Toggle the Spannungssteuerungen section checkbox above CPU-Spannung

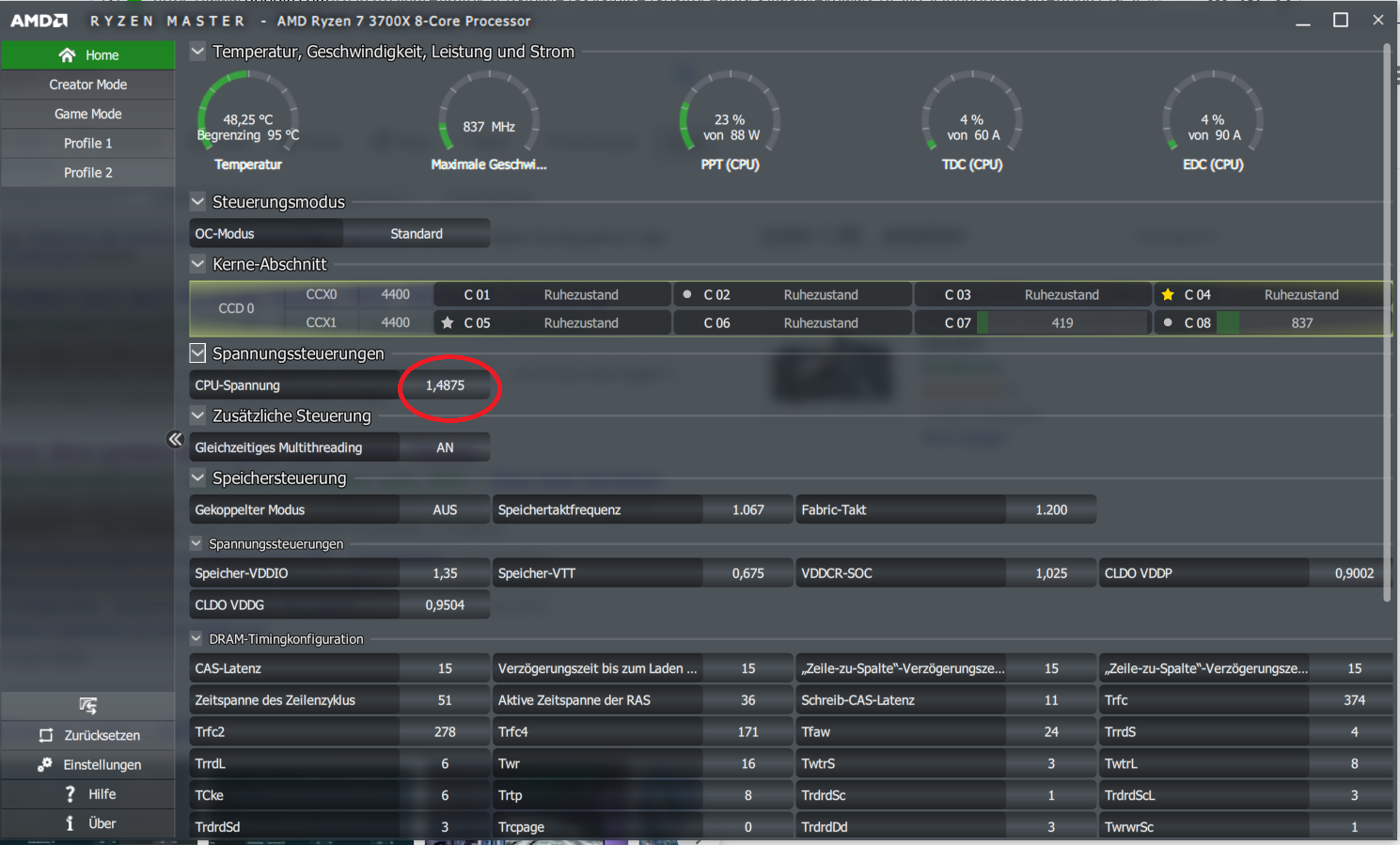(x=197, y=353)
